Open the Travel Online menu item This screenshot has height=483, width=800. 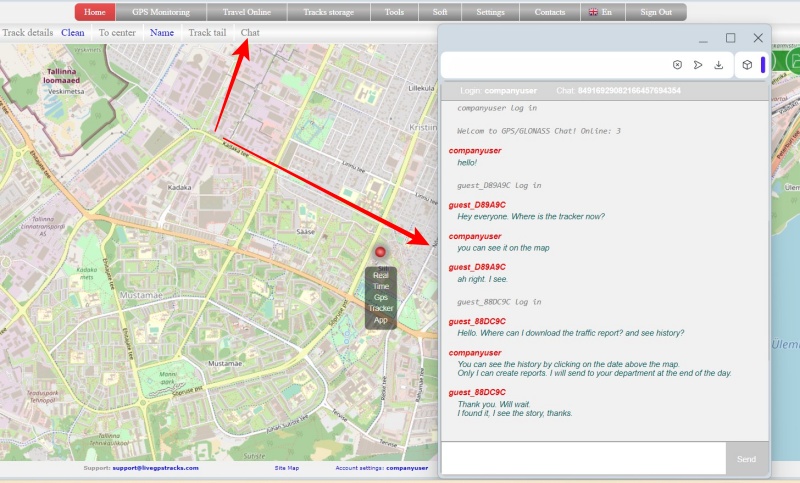[x=247, y=12]
